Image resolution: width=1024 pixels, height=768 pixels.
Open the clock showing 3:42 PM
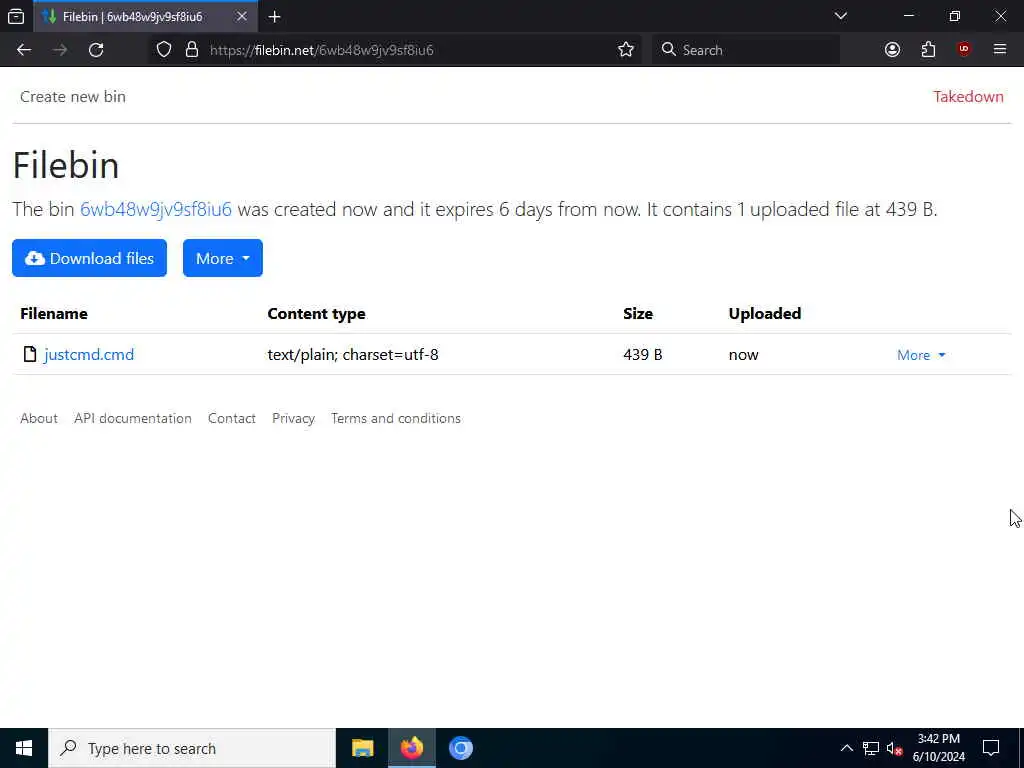(x=938, y=748)
